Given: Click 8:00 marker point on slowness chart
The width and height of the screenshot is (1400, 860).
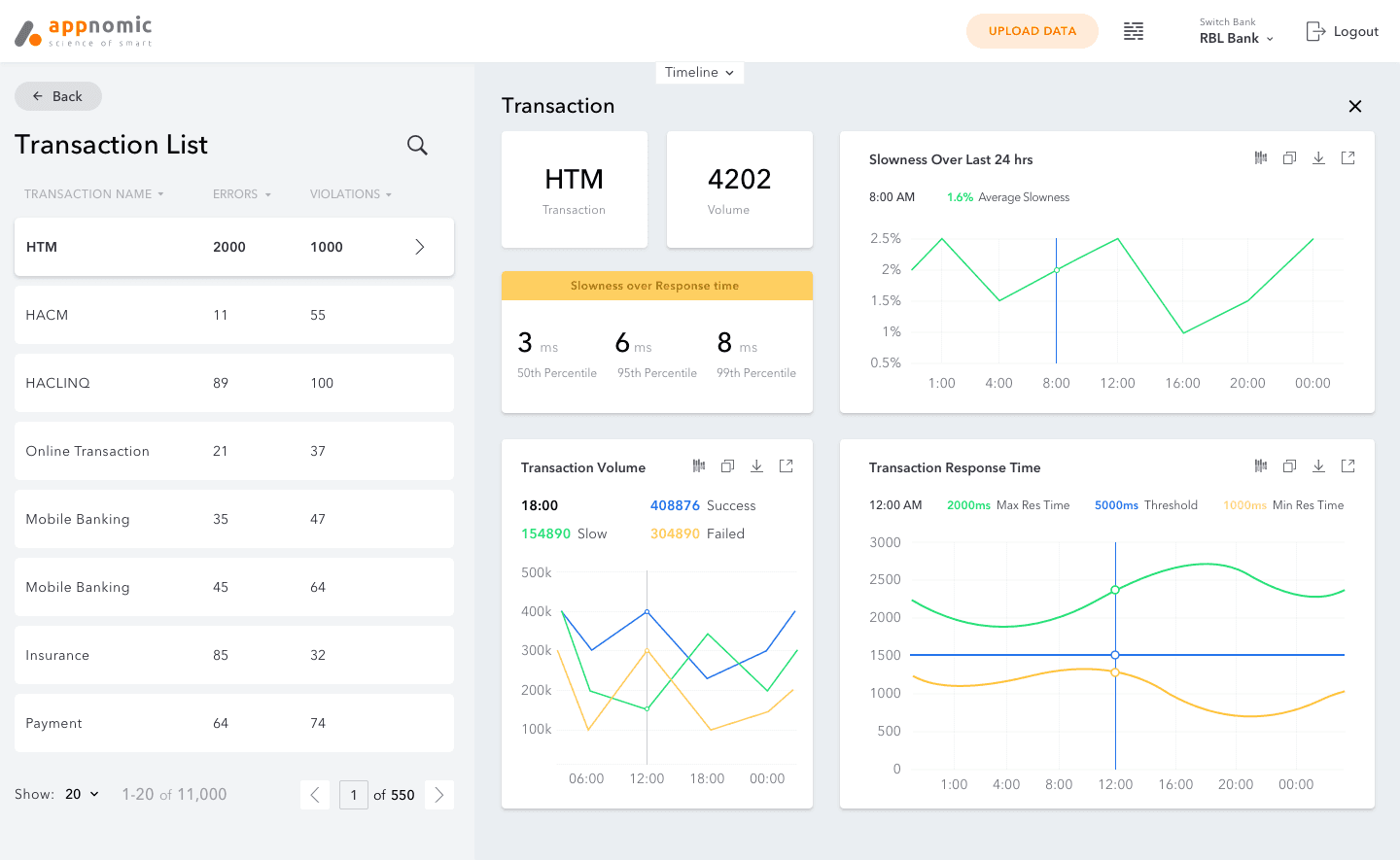Looking at the screenshot, I should (1057, 269).
